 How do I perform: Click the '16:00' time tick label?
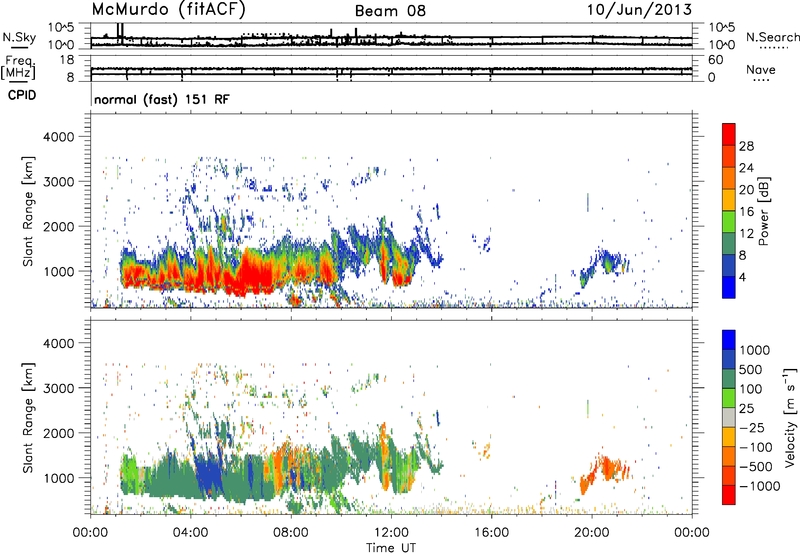[491, 533]
